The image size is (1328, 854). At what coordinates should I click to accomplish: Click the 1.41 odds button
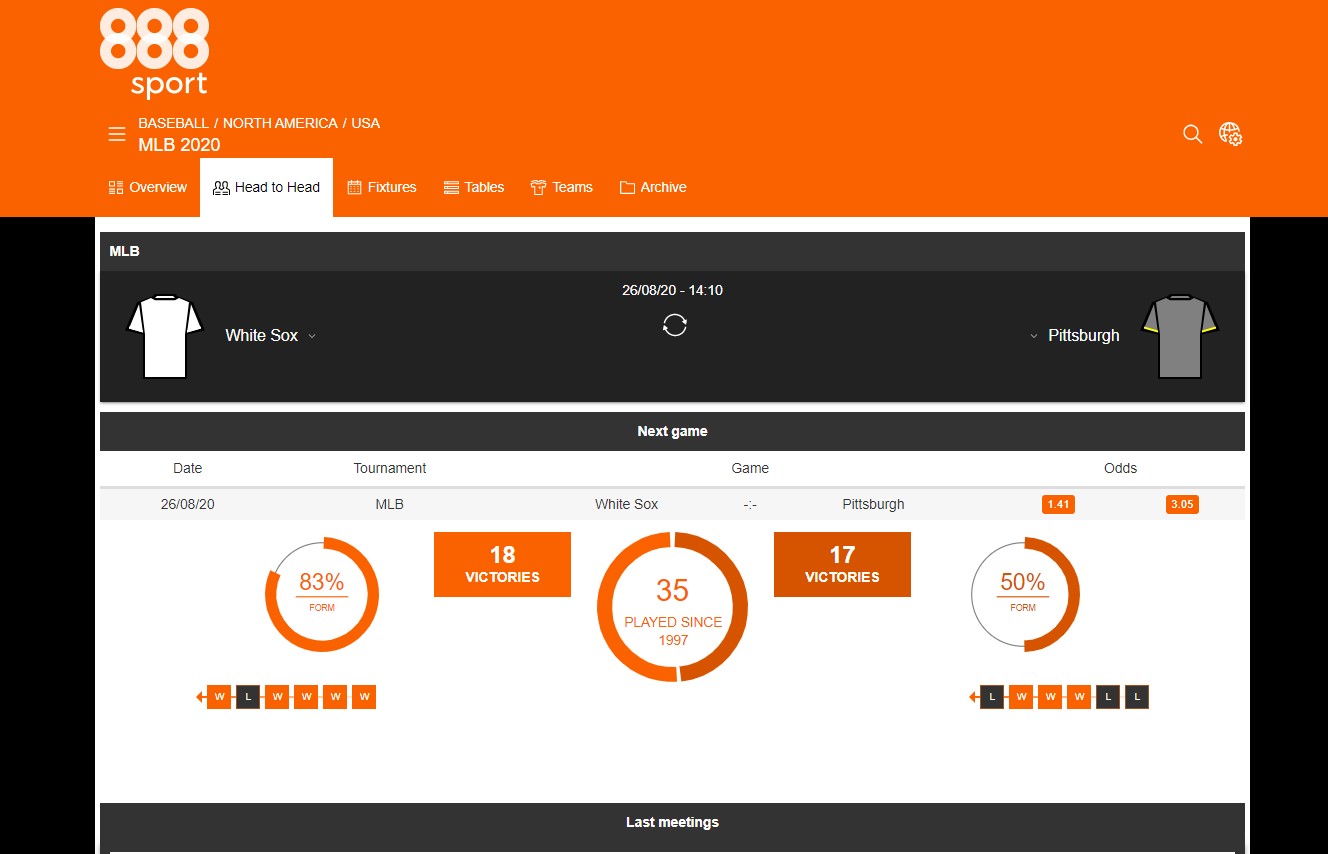click(1058, 504)
